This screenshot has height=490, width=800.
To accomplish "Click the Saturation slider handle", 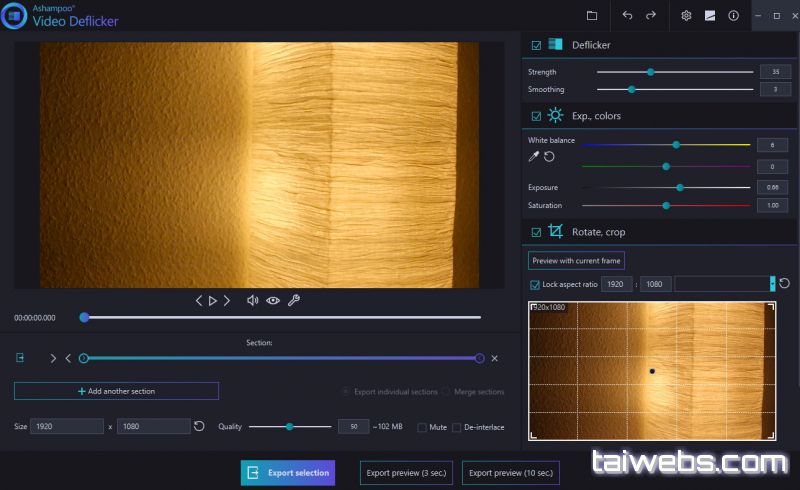I will 666,205.
